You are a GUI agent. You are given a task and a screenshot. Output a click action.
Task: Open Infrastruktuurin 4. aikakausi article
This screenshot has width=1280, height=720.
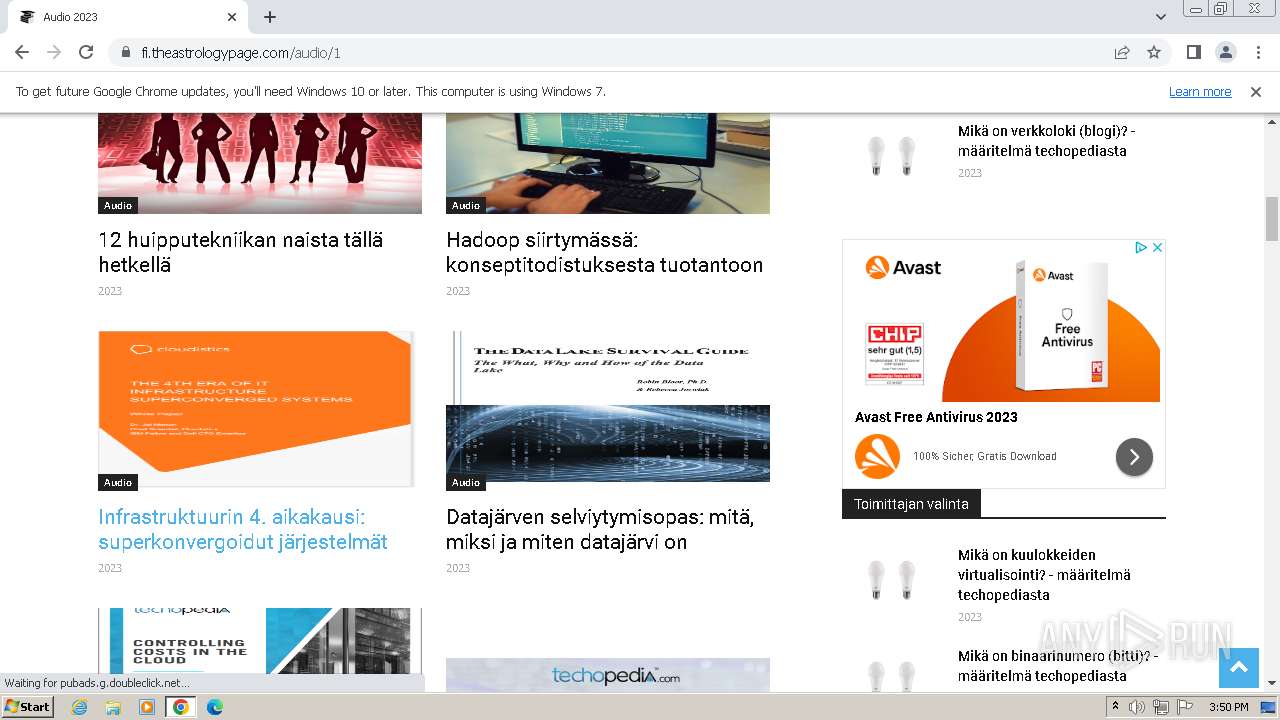[243, 529]
